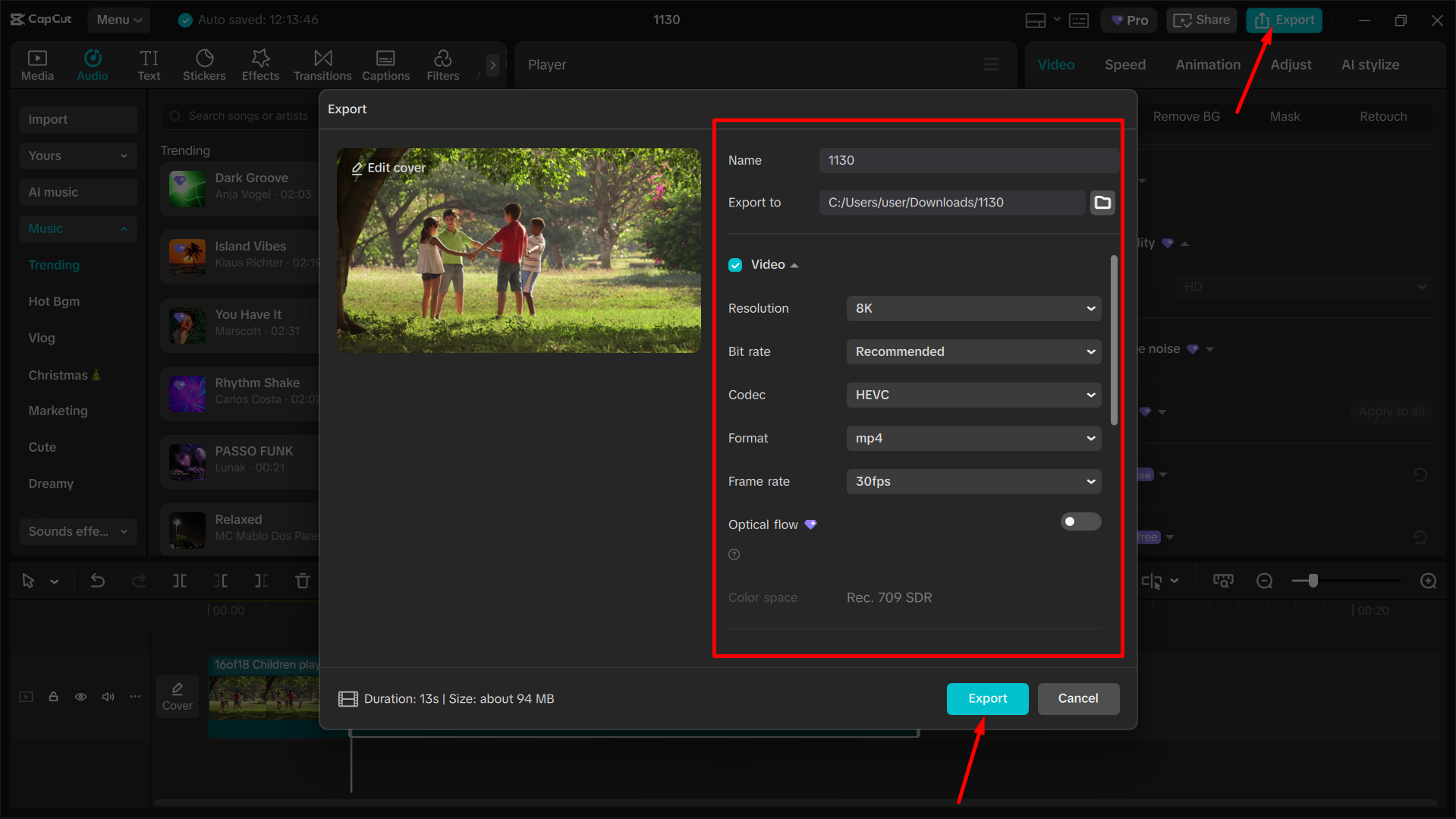This screenshot has width=1456, height=819.
Task: Toggle Optical flow in the Export dialog
Action: point(1080,521)
